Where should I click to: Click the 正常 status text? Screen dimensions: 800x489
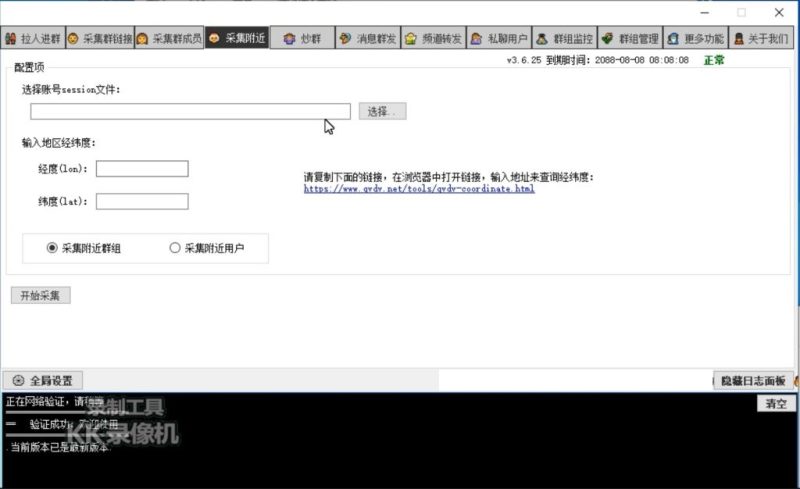714,60
